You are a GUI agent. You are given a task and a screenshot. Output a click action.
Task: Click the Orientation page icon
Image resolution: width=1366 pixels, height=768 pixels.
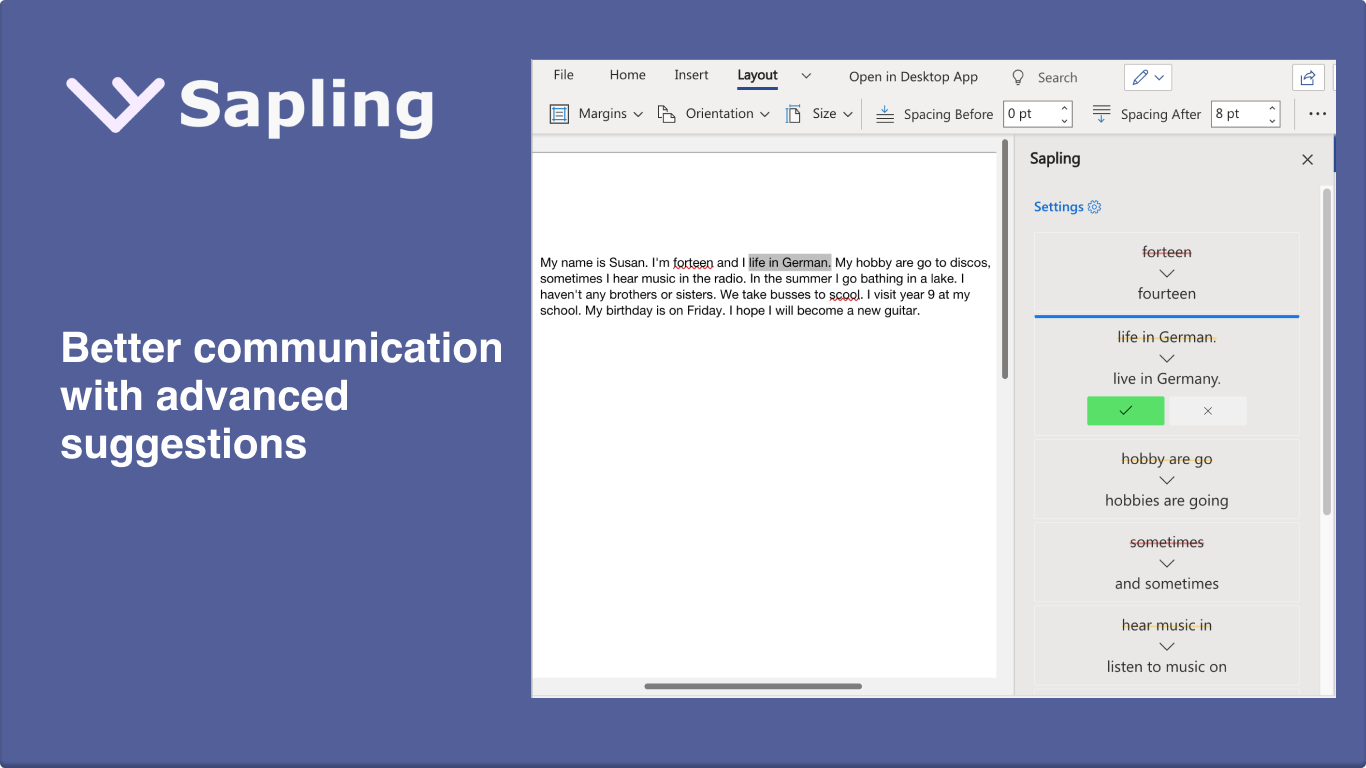pyautogui.click(x=666, y=114)
